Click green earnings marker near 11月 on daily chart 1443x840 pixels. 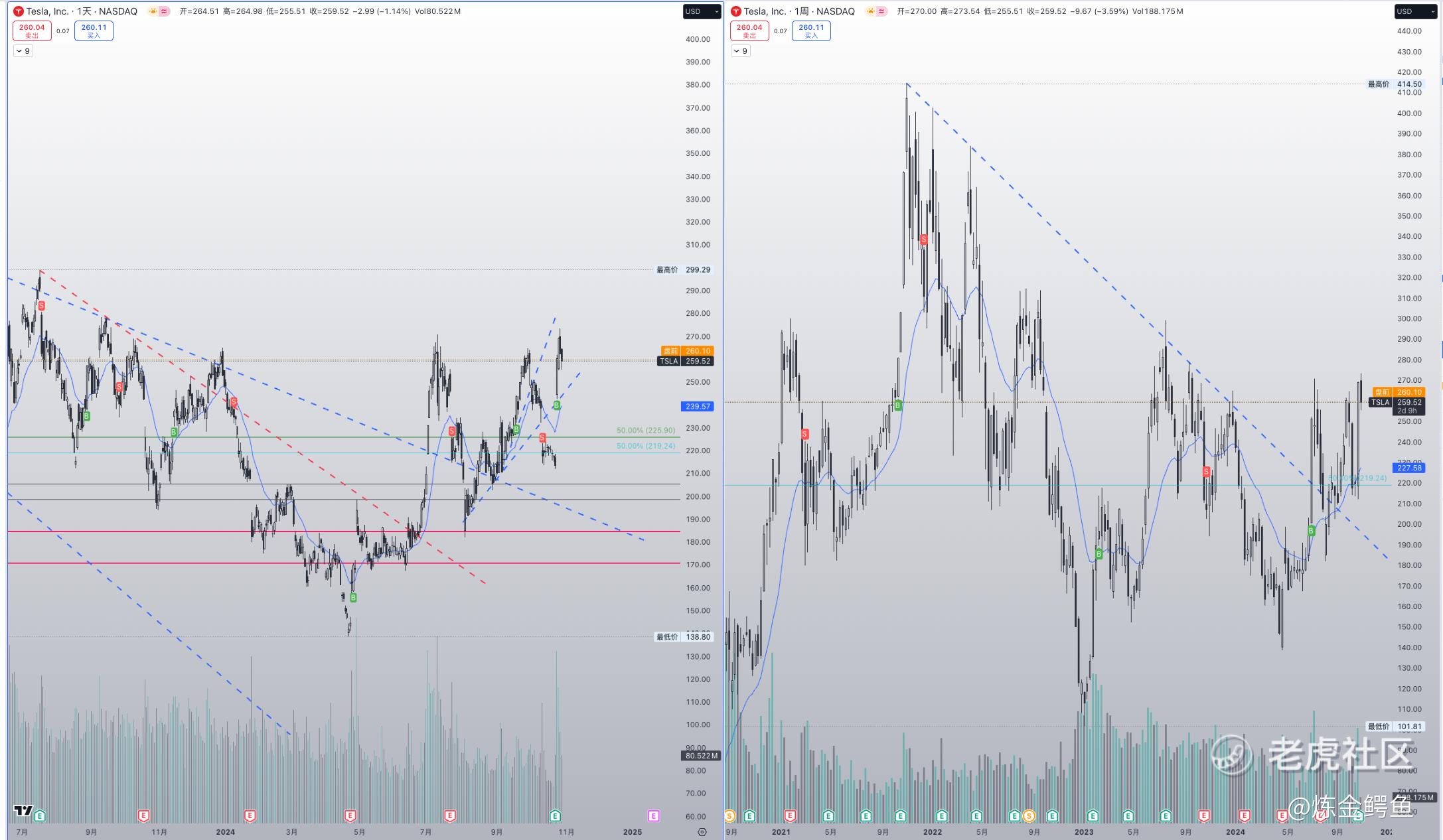[x=556, y=815]
